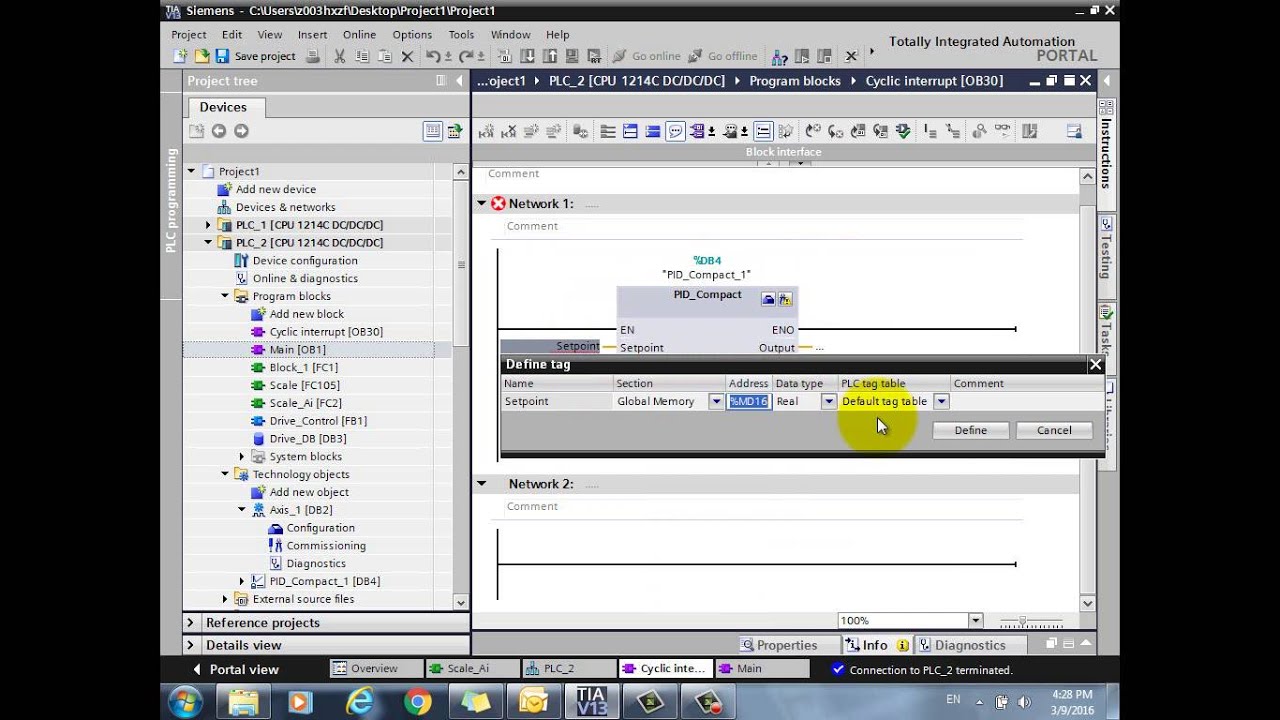Click the Define button
Image resolution: width=1280 pixels, height=720 pixels.
970,430
